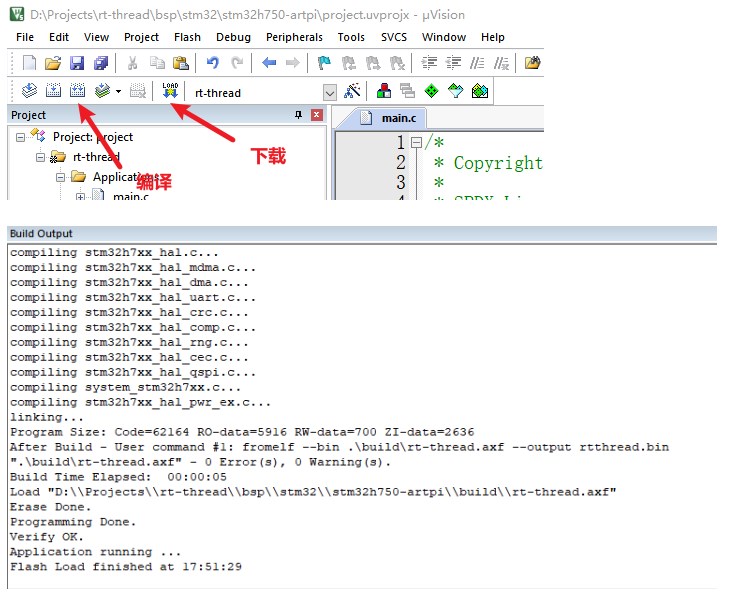Go to the previous bookmark icon
The height and width of the screenshot is (594, 737).
(348, 63)
